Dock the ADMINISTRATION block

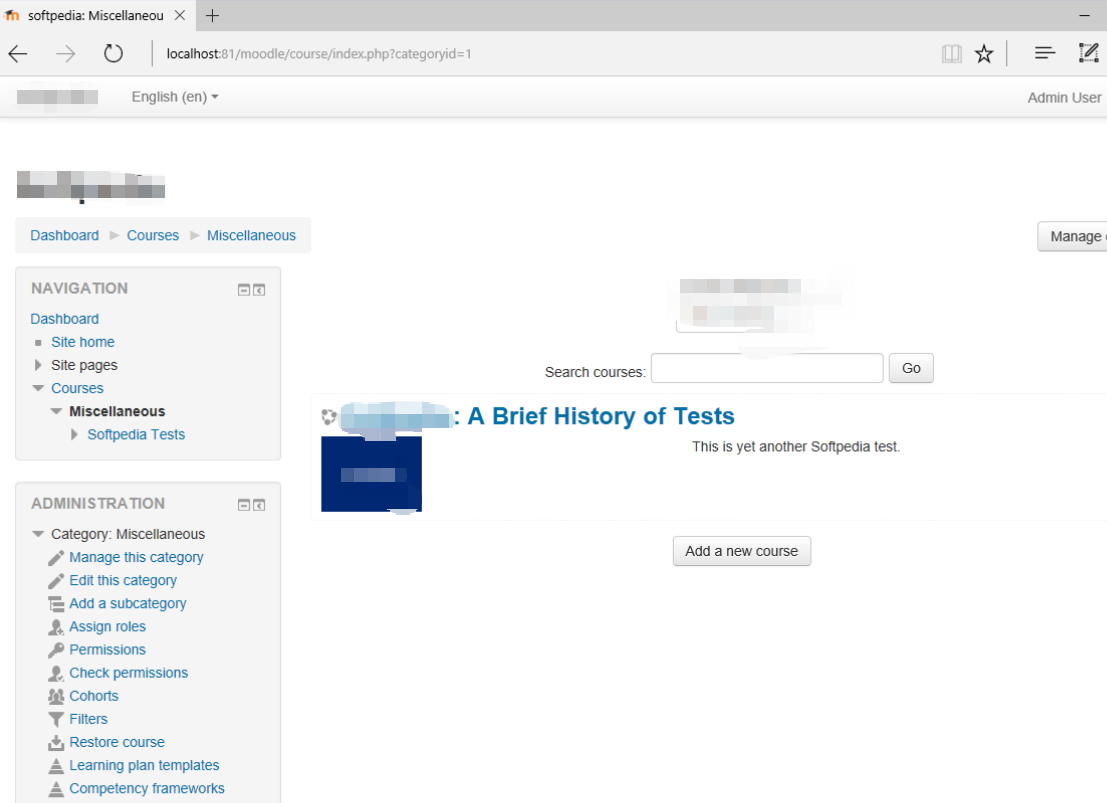click(259, 505)
